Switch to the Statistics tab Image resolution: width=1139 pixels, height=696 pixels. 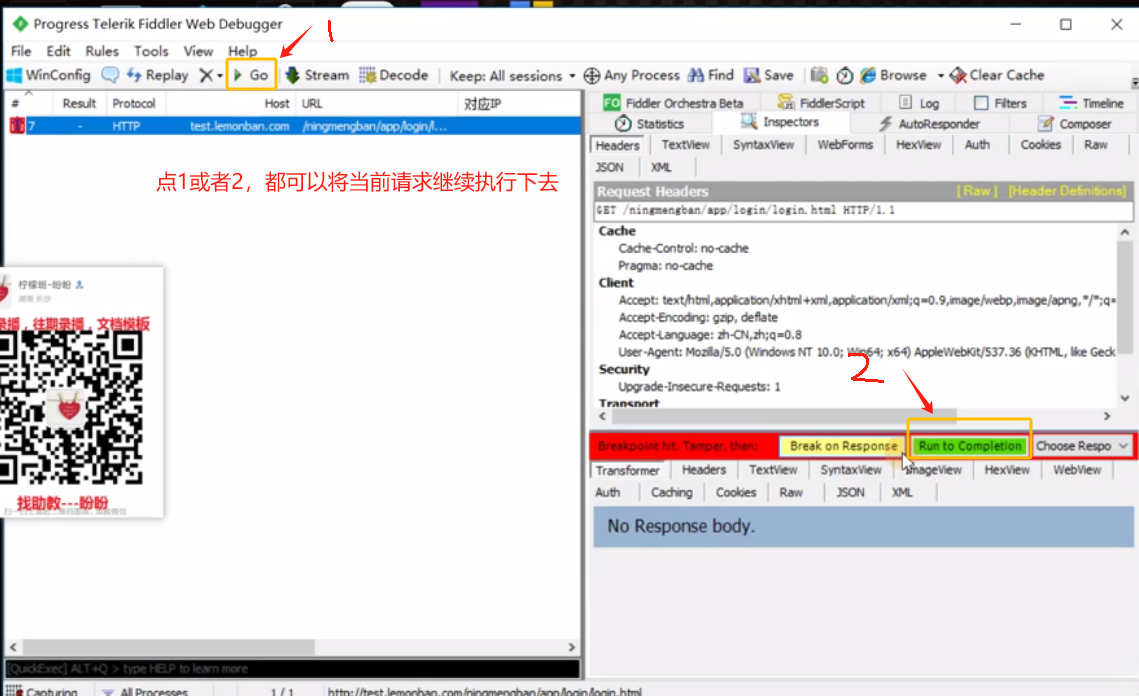coord(649,124)
